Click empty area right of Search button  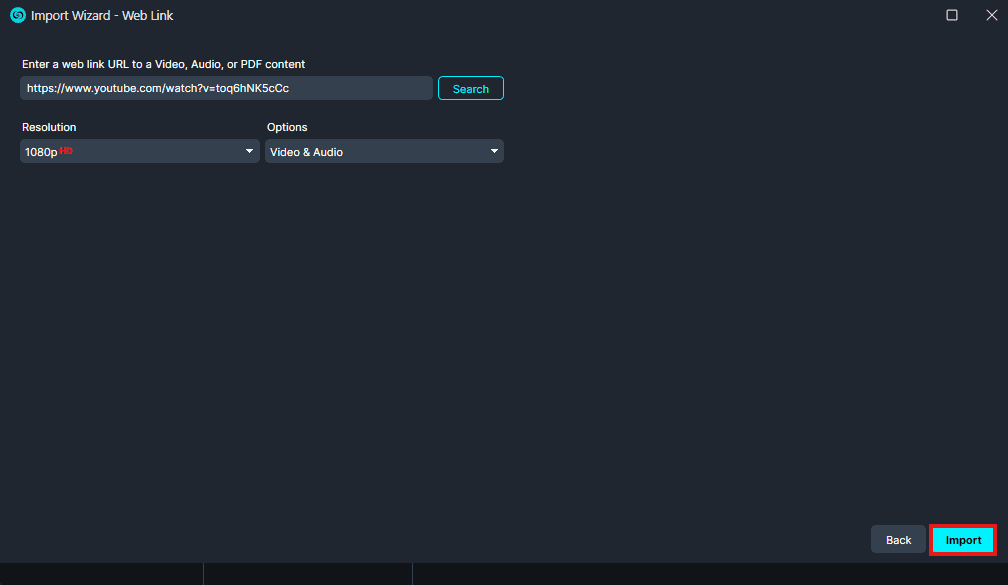[x=750, y=88]
